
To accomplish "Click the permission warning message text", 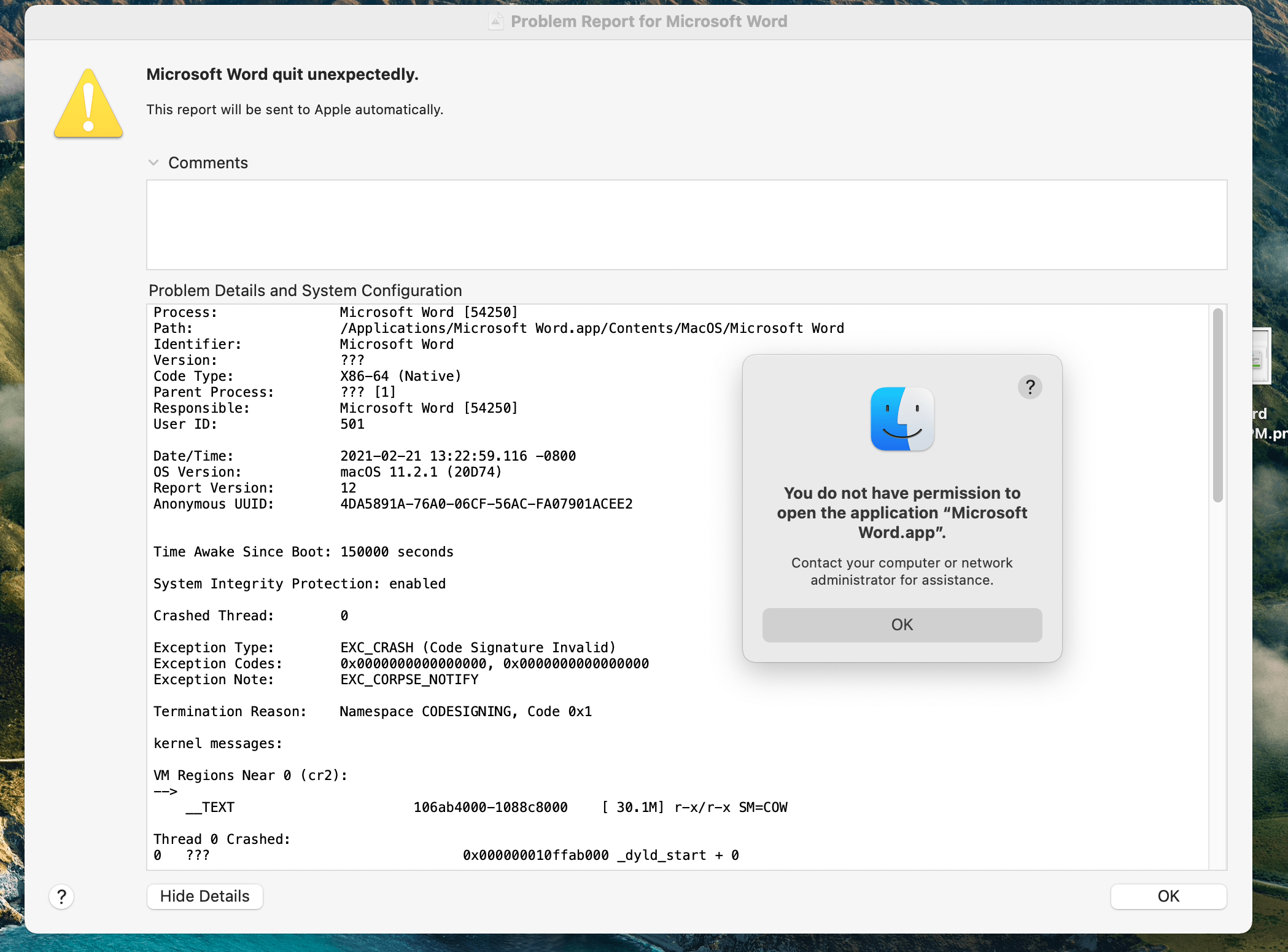I will [901, 512].
